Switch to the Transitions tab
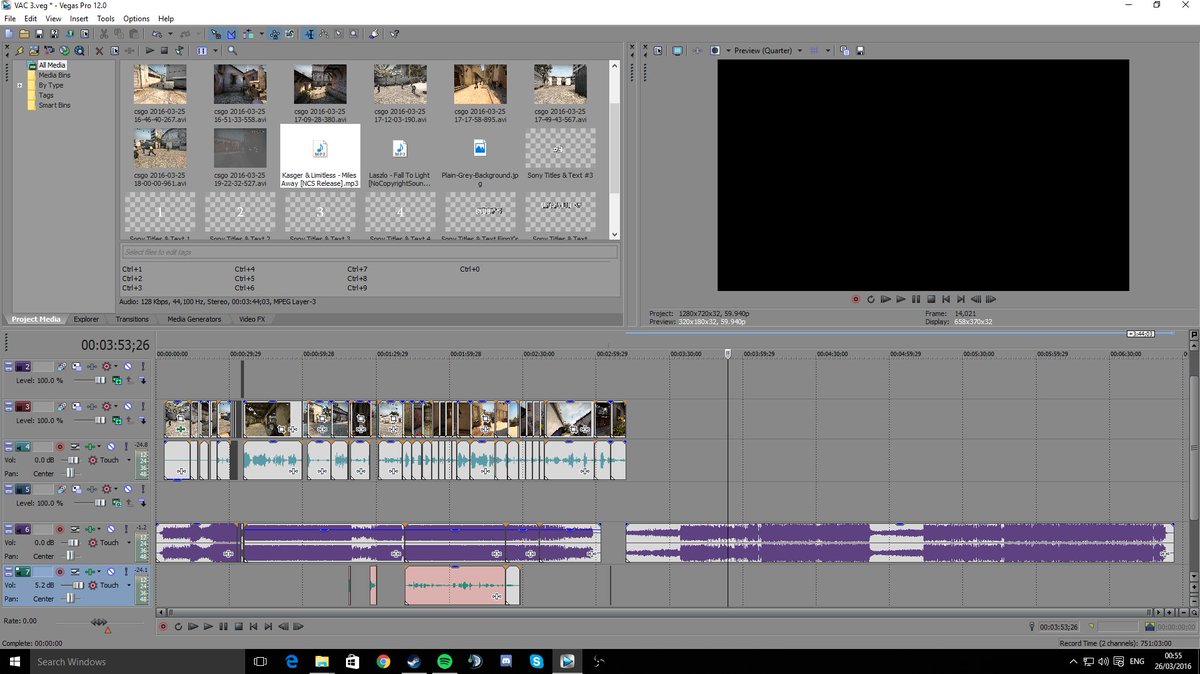This screenshot has width=1200, height=674. point(132,319)
